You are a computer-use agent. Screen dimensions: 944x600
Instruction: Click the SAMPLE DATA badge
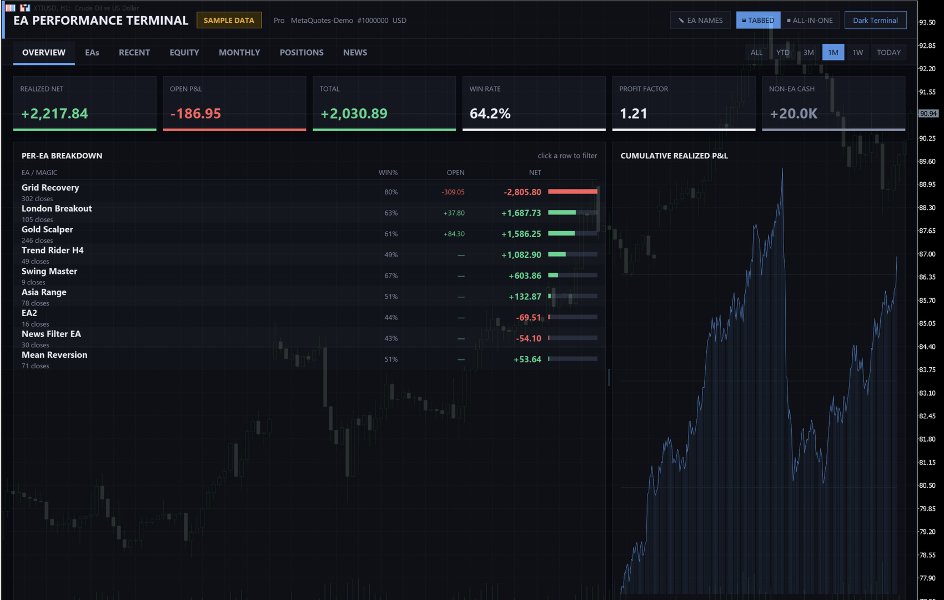click(229, 20)
